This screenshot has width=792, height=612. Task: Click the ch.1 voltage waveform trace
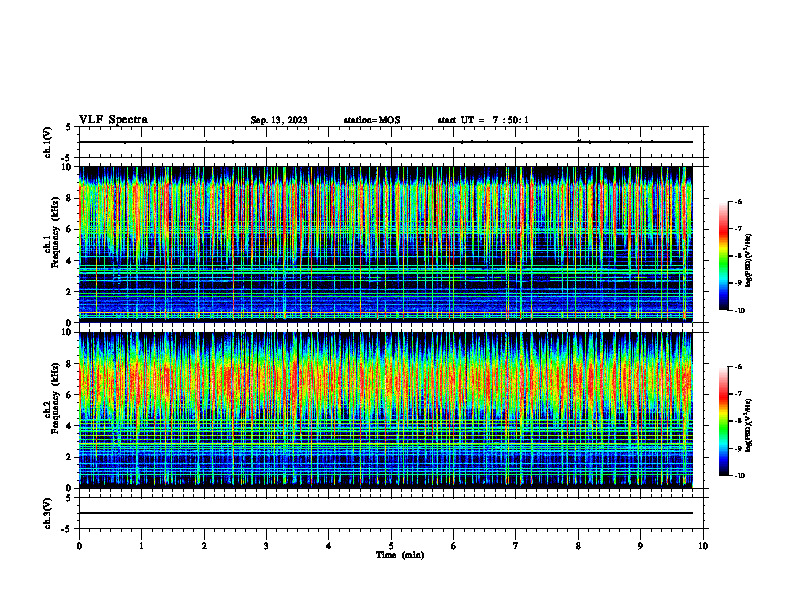click(x=386, y=142)
